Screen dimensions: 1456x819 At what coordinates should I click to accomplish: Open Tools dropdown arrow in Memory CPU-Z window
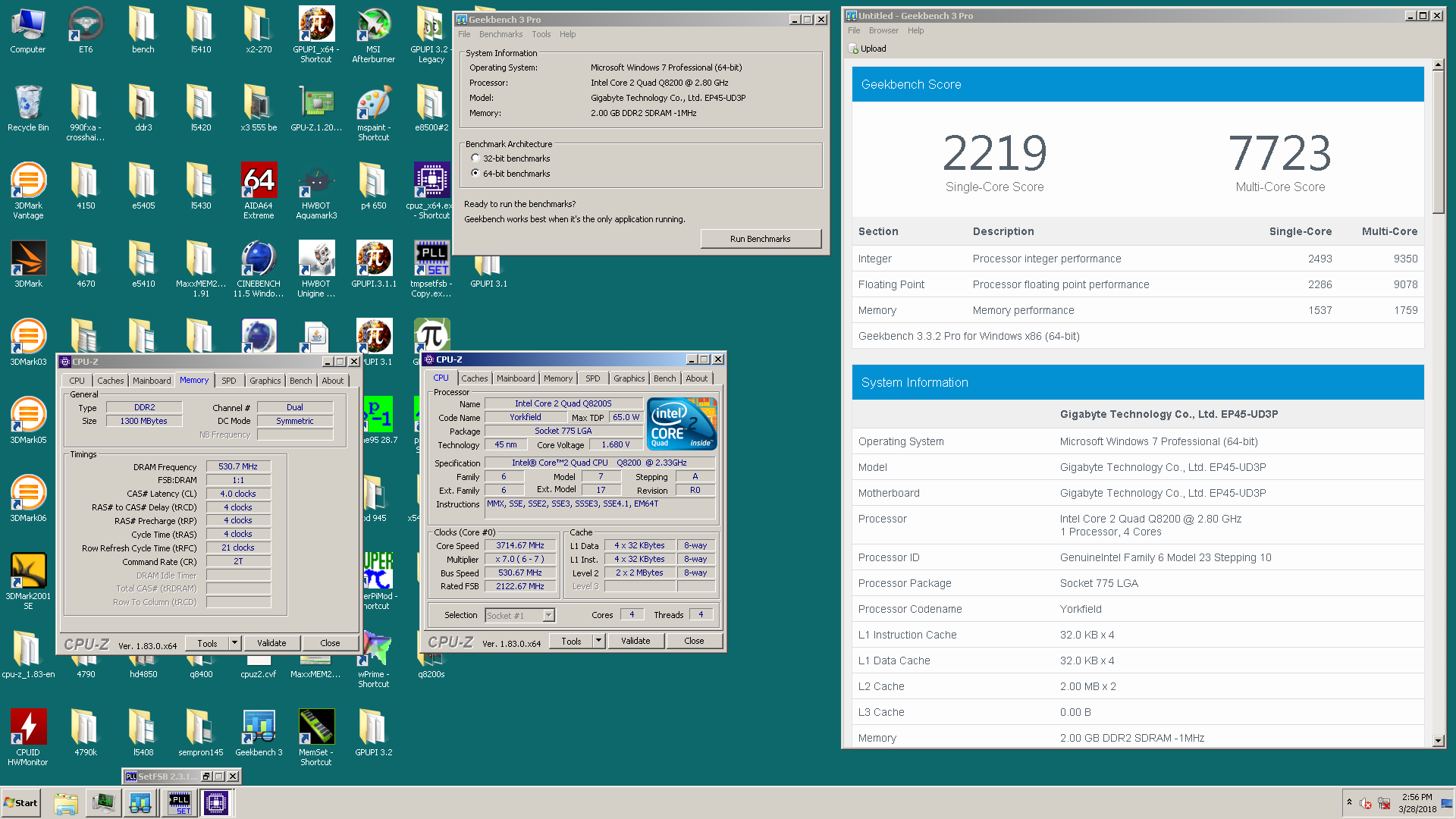(234, 643)
